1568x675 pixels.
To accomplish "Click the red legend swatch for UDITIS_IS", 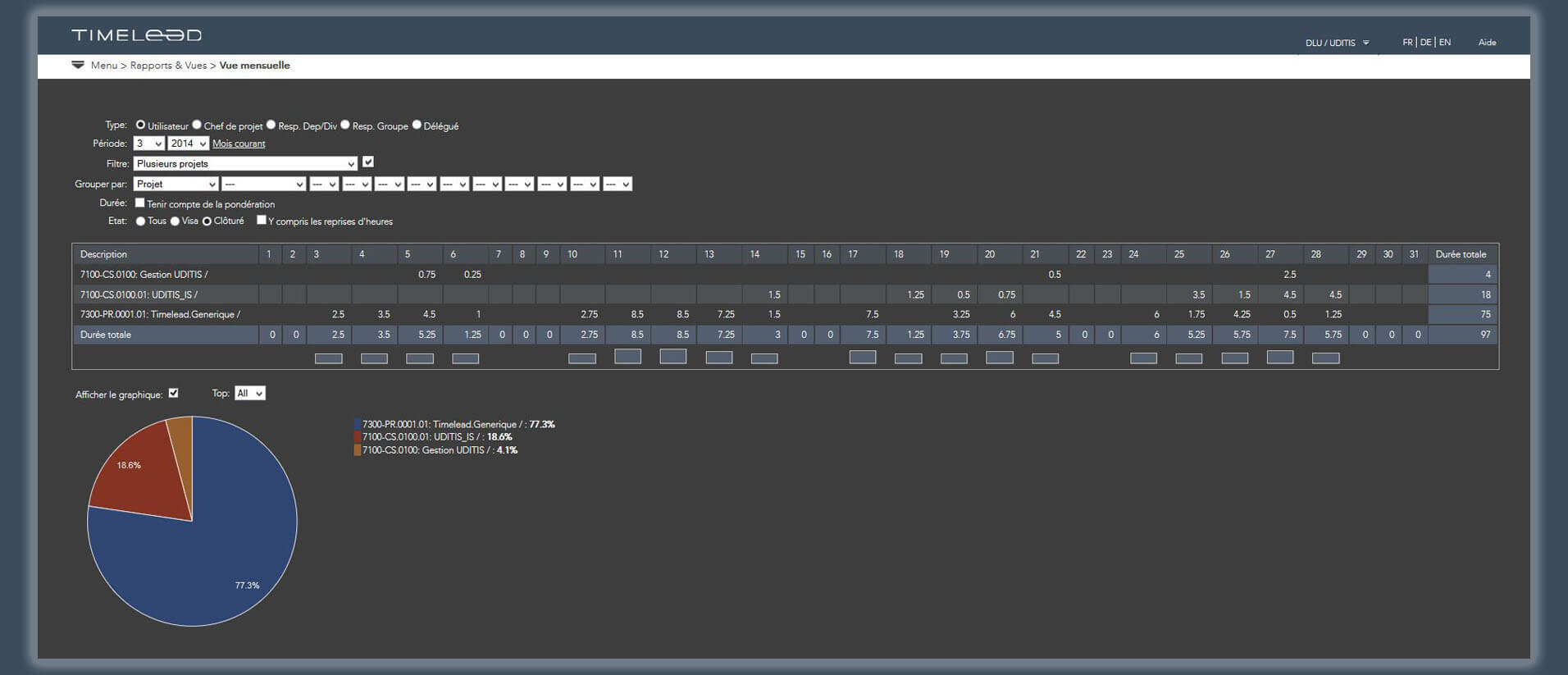I will 358,437.
